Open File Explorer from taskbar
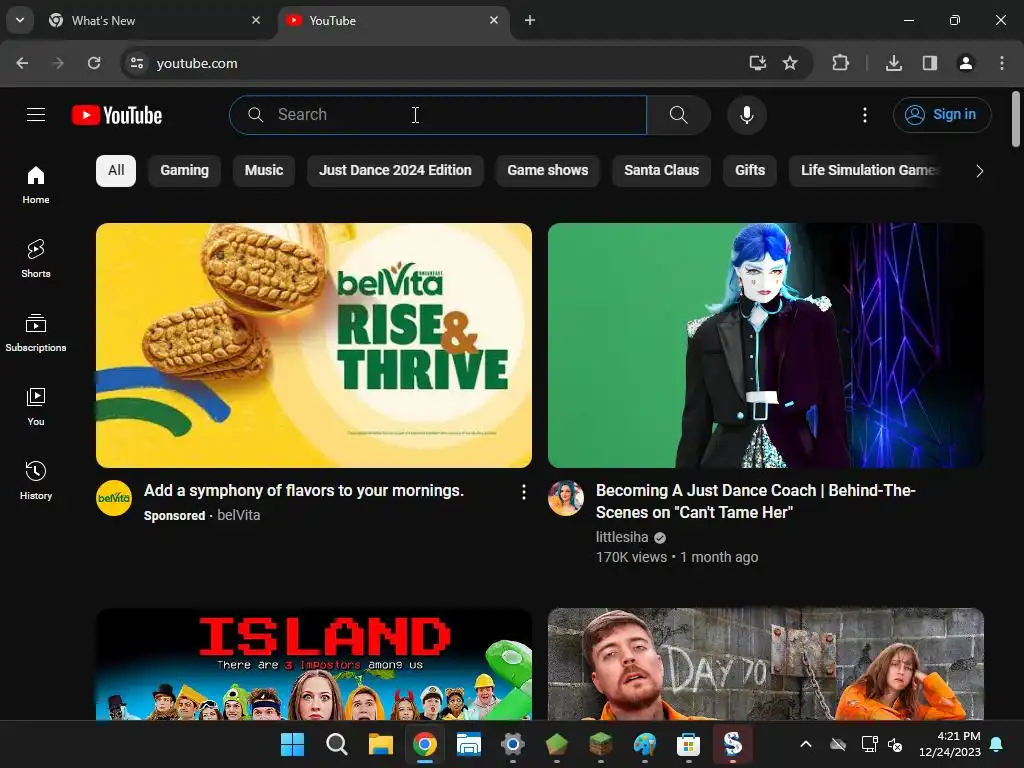Viewport: 1024px width, 768px height. point(380,744)
